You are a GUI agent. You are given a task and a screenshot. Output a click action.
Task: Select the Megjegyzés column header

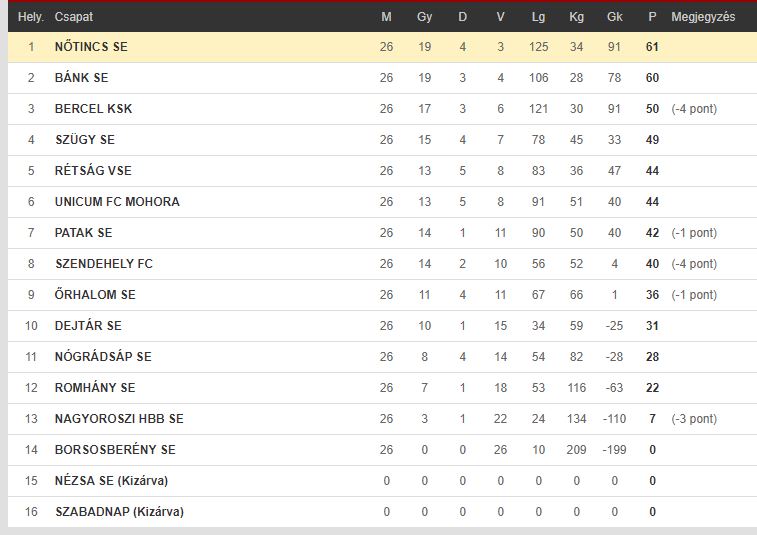click(x=703, y=17)
